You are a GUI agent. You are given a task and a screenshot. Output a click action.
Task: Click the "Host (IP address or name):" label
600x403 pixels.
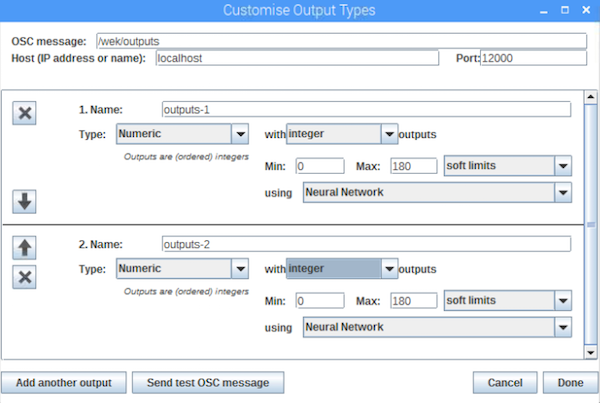pyautogui.click(x=78, y=58)
